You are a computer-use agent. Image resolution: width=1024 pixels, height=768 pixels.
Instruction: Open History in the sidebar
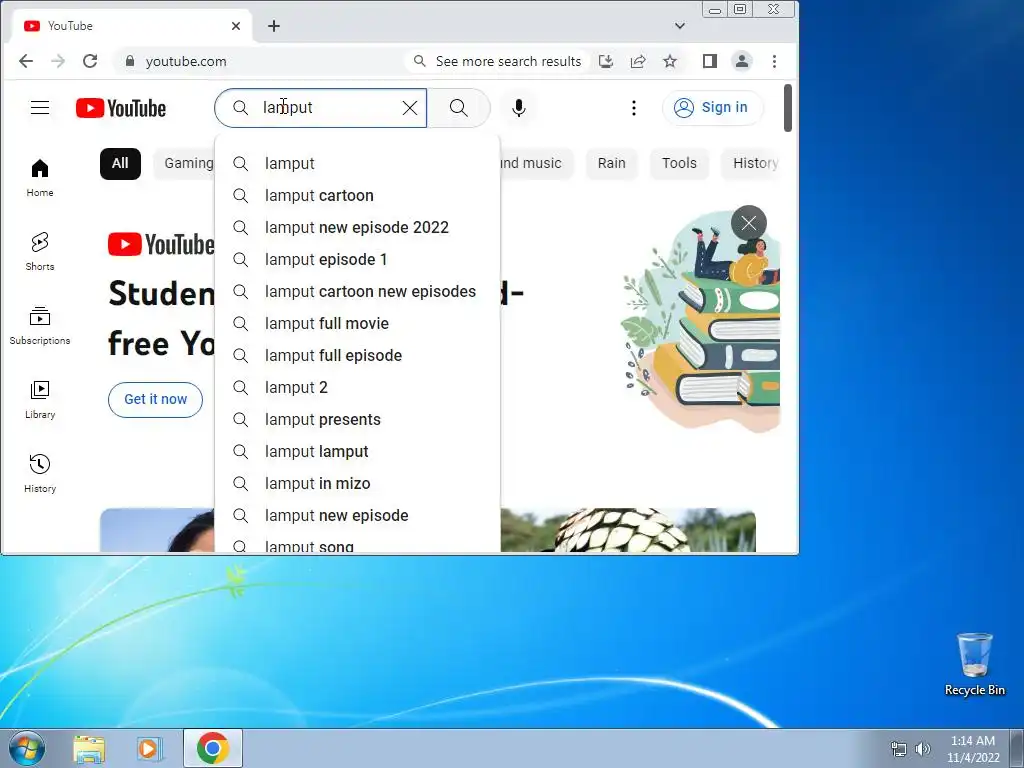40,473
